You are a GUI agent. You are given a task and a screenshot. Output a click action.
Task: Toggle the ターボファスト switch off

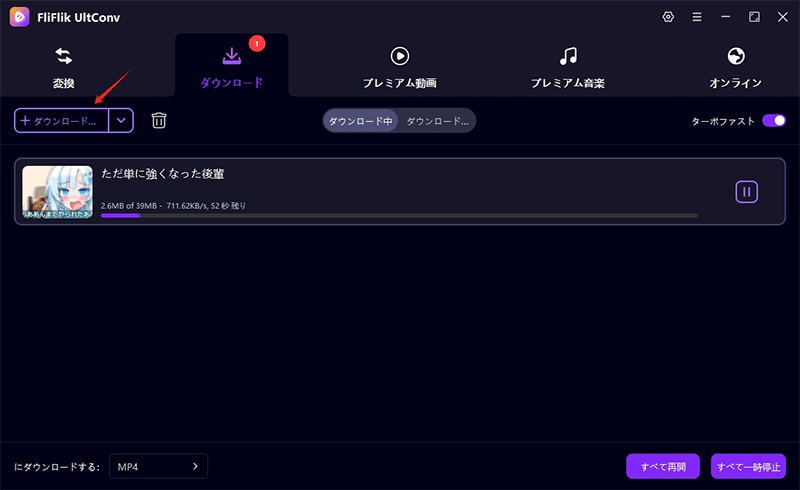(773, 120)
